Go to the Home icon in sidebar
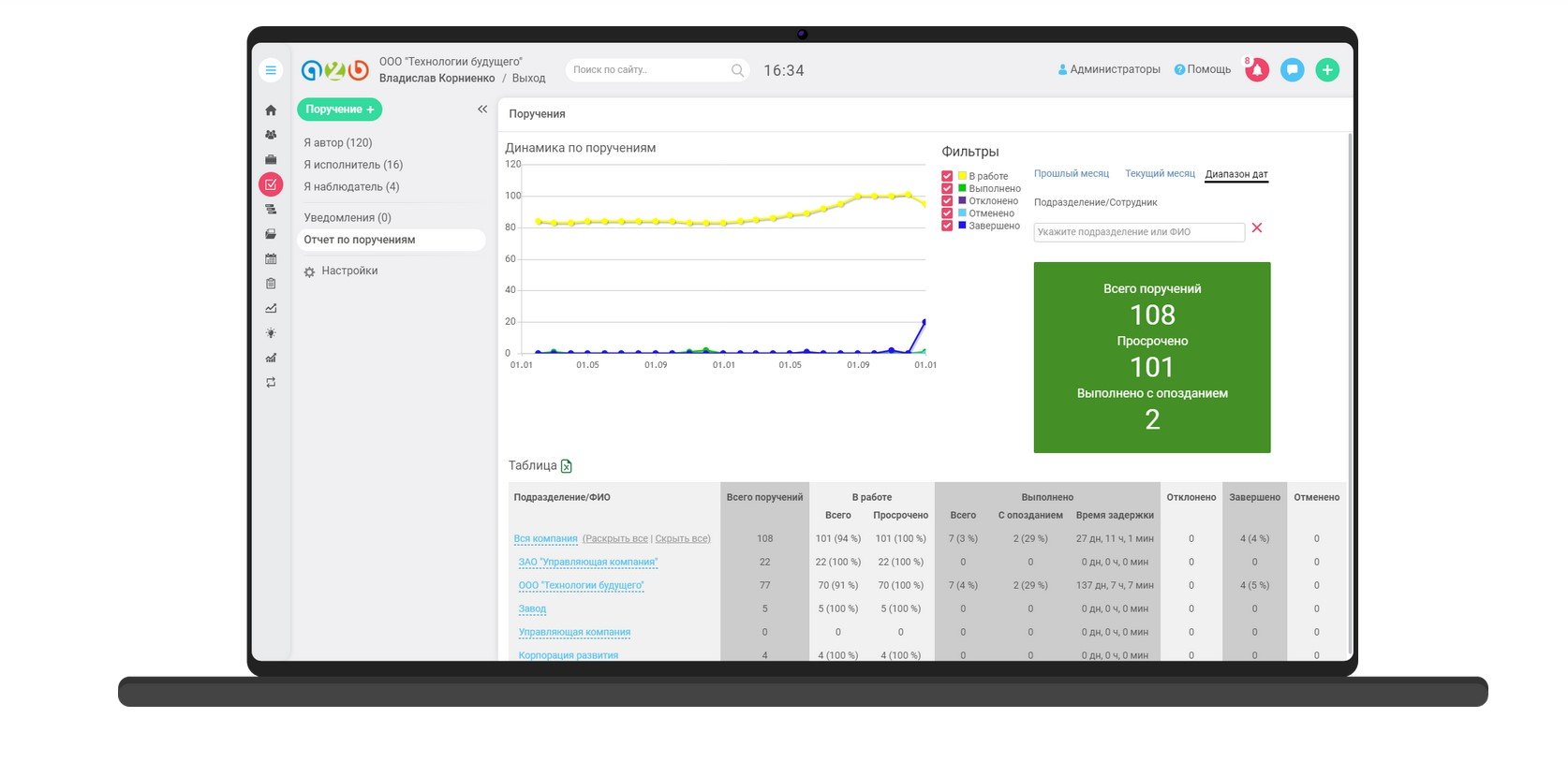The height and width of the screenshot is (762, 1568). click(271, 110)
